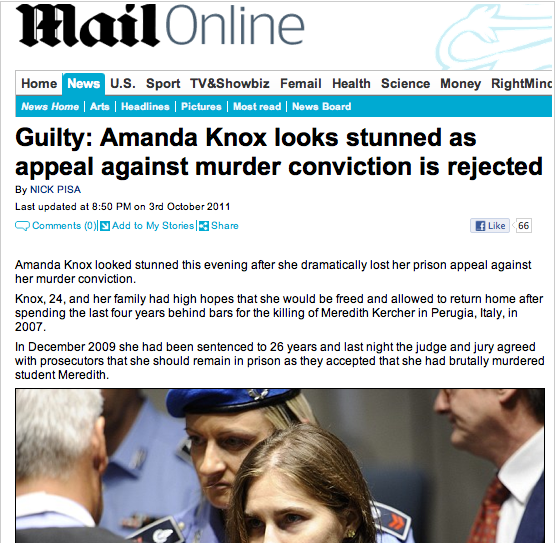556x543 pixels.
Task: Open the Headlines sub-menu link
Action: tap(145, 107)
